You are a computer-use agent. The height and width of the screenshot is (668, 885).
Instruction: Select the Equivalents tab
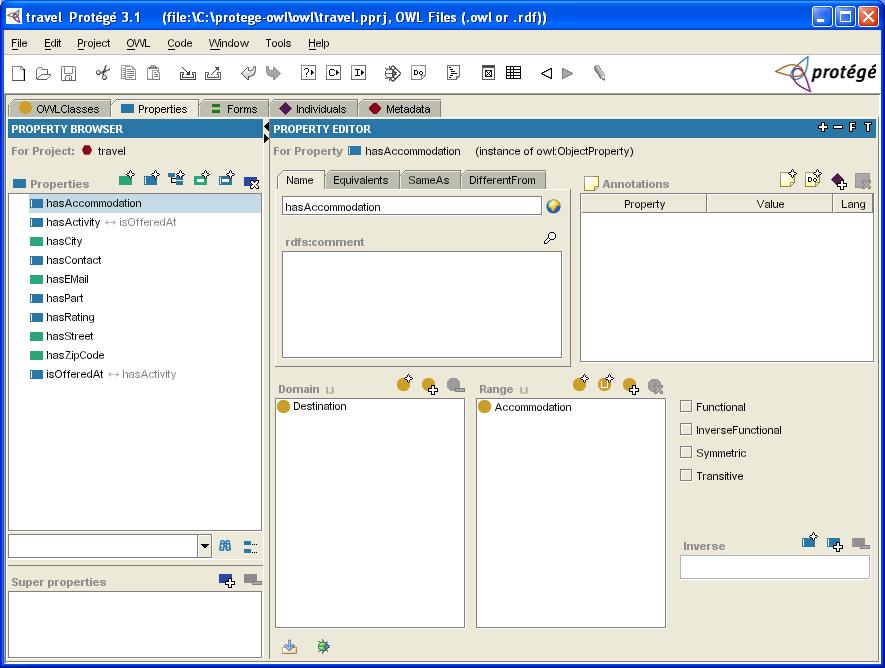[x=361, y=180]
